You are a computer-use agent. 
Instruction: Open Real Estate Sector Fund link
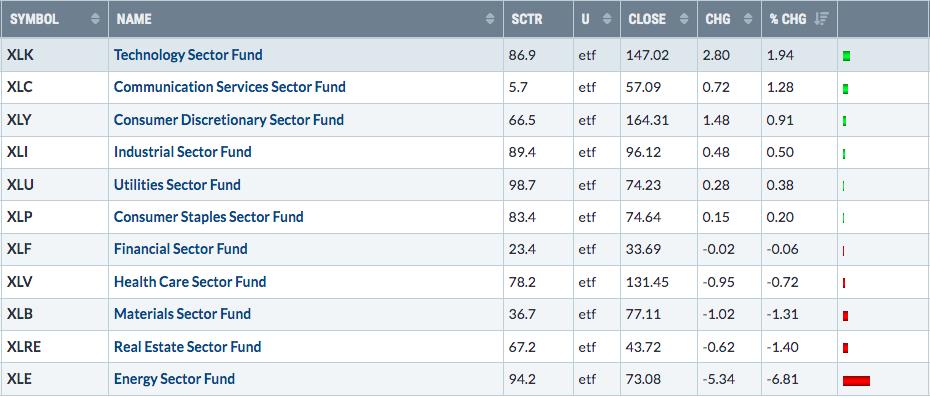[187, 347]
